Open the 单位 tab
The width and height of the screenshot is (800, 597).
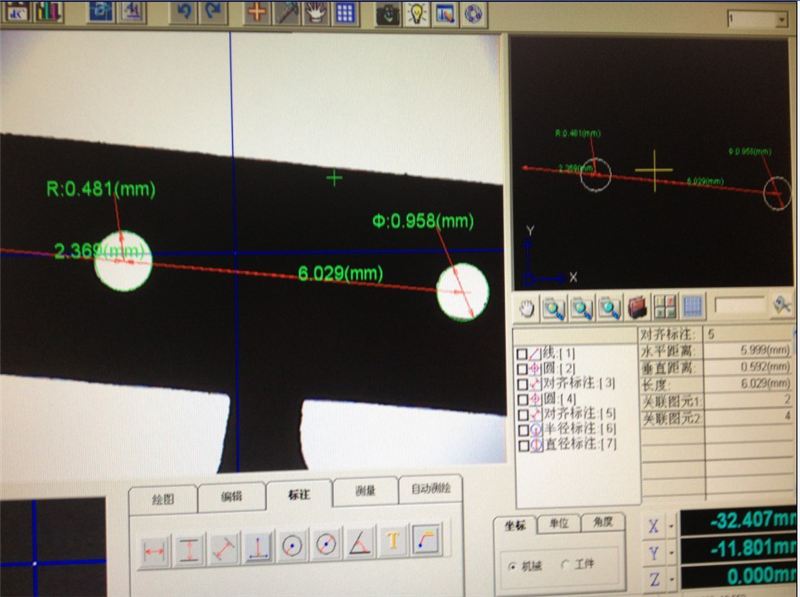(x=559, y=524)
